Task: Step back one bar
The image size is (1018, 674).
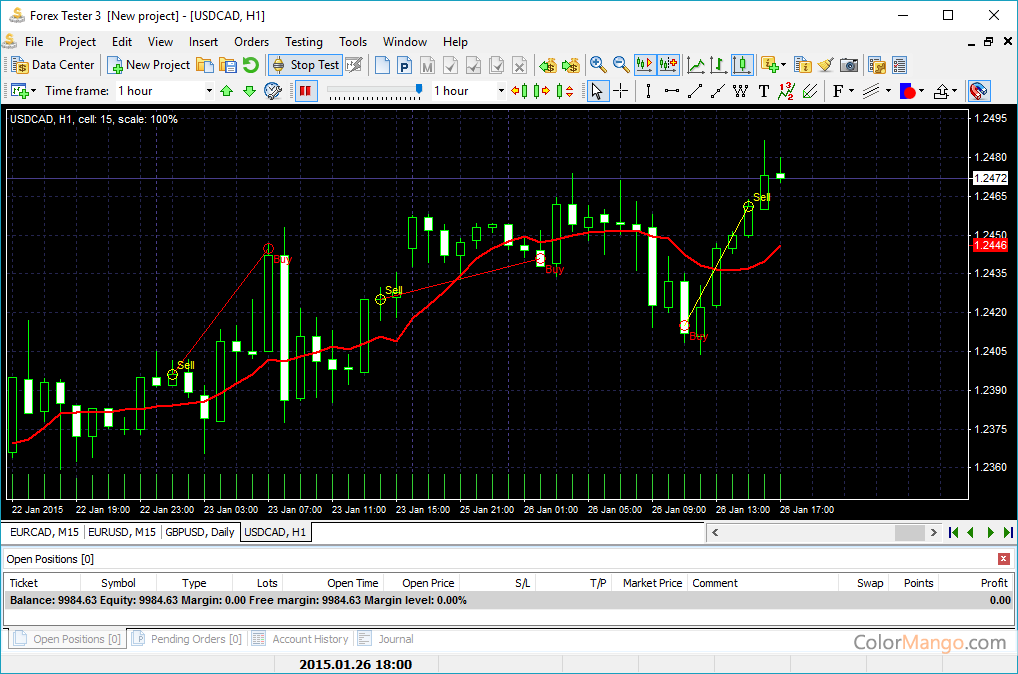Action: (x=519, y=91)
